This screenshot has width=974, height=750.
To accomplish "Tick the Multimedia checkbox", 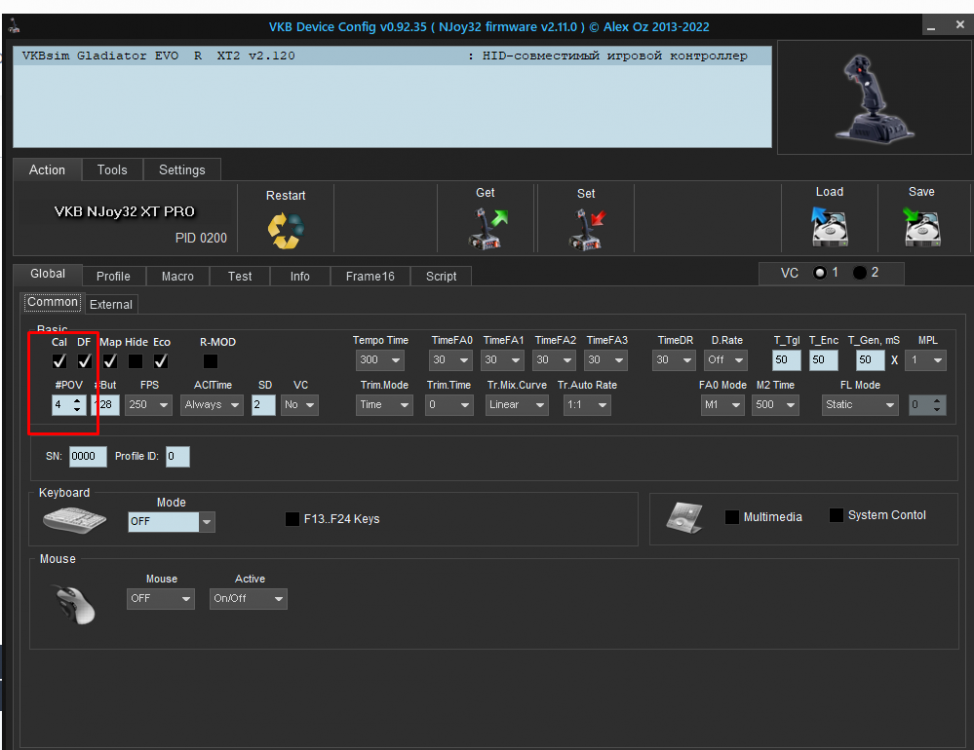I will click(732, 517).
